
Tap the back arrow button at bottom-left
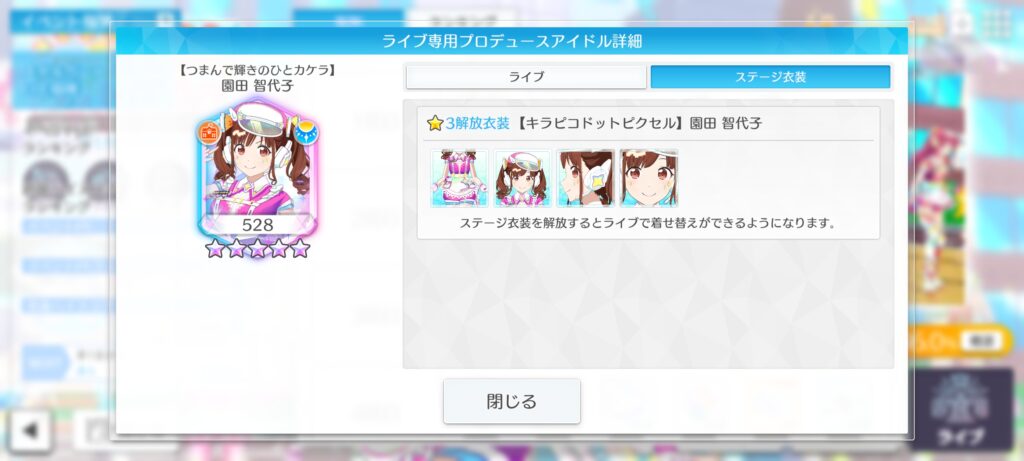tap(30, 430)
